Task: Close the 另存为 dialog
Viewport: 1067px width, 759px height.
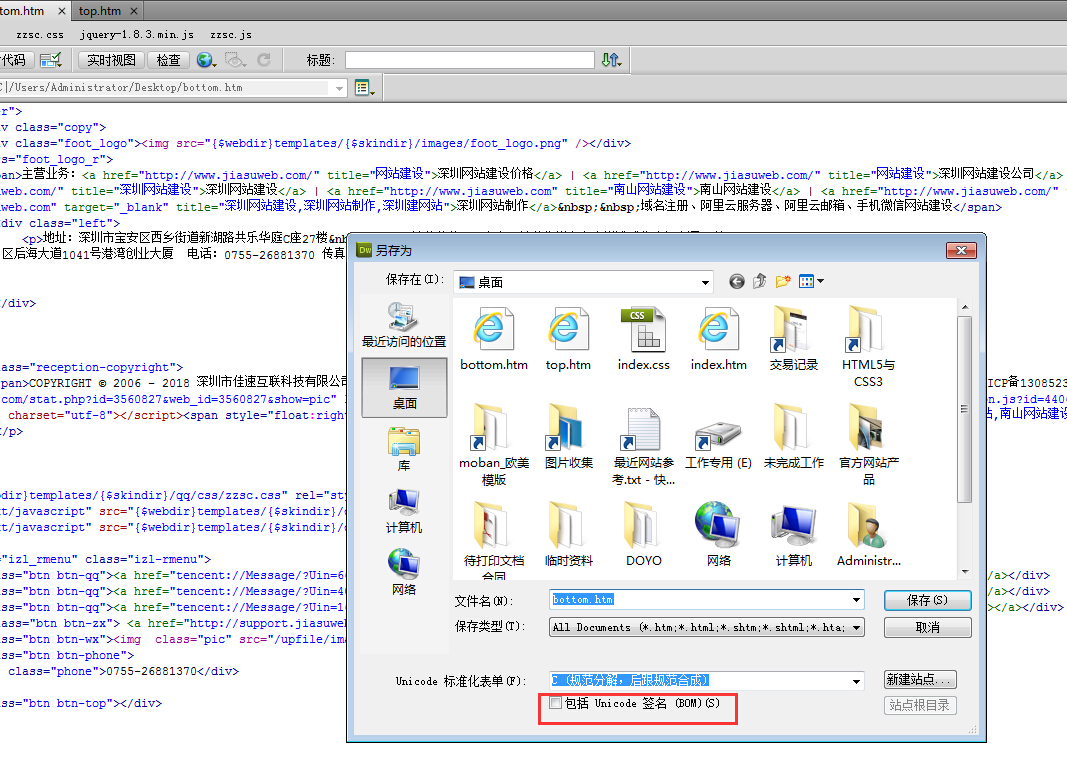Action: [961, 251]
